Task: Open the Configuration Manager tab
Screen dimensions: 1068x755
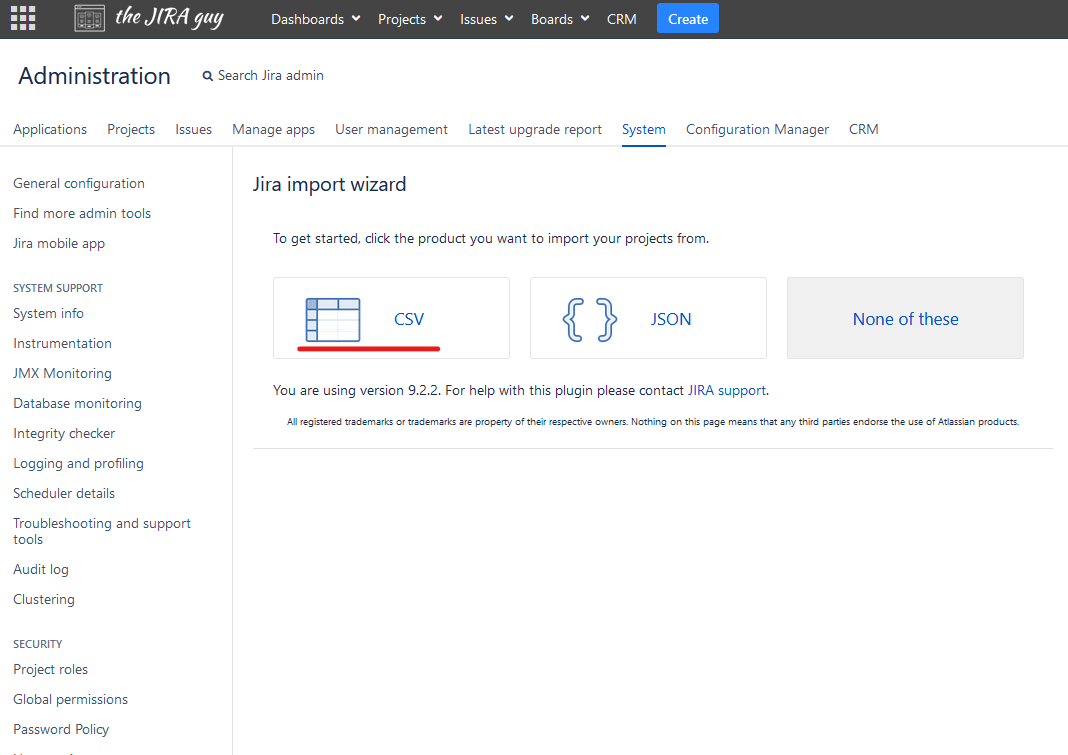Action: tap(757, 129)
